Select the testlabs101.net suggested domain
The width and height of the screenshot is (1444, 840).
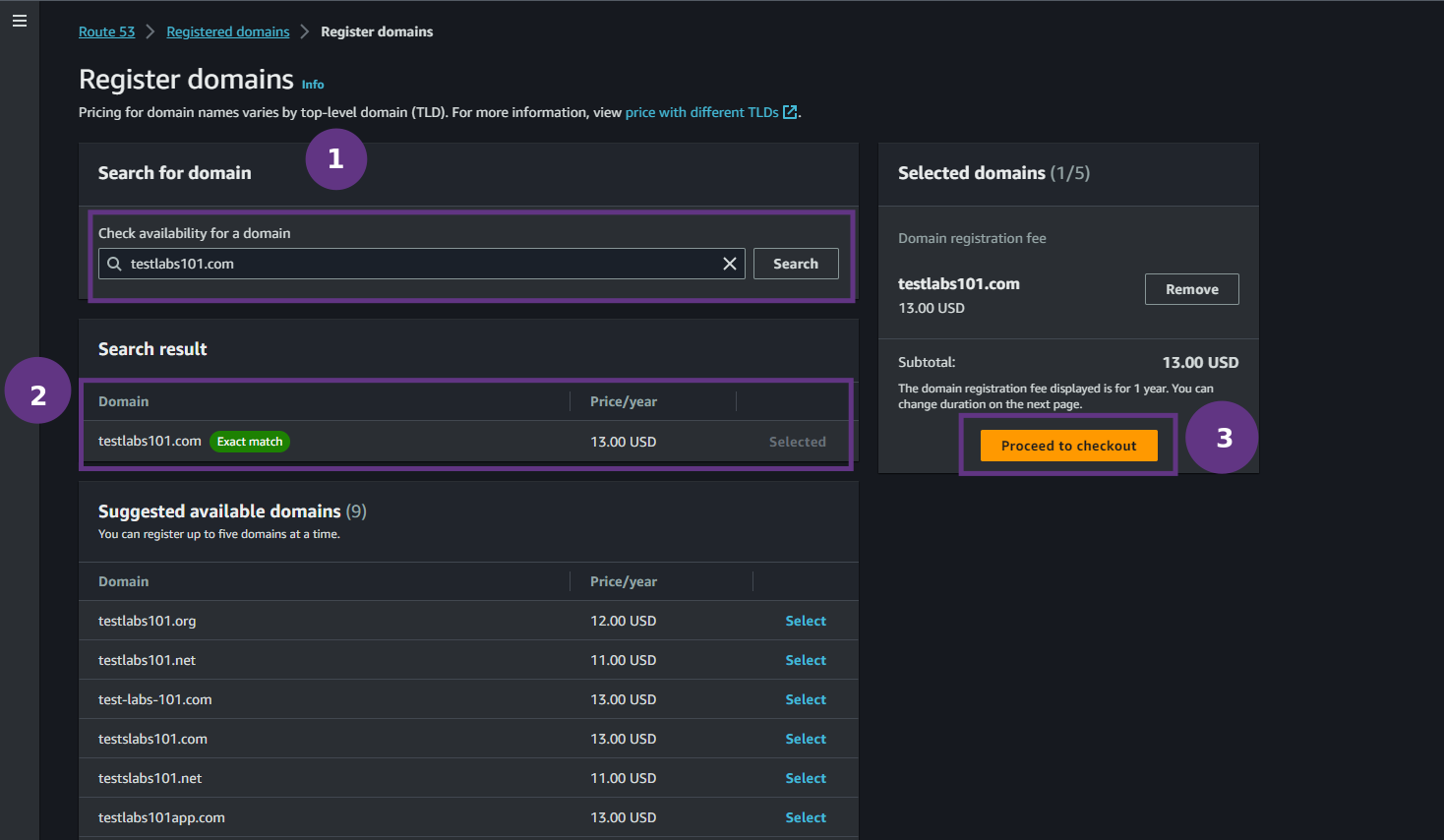(806, 660)
